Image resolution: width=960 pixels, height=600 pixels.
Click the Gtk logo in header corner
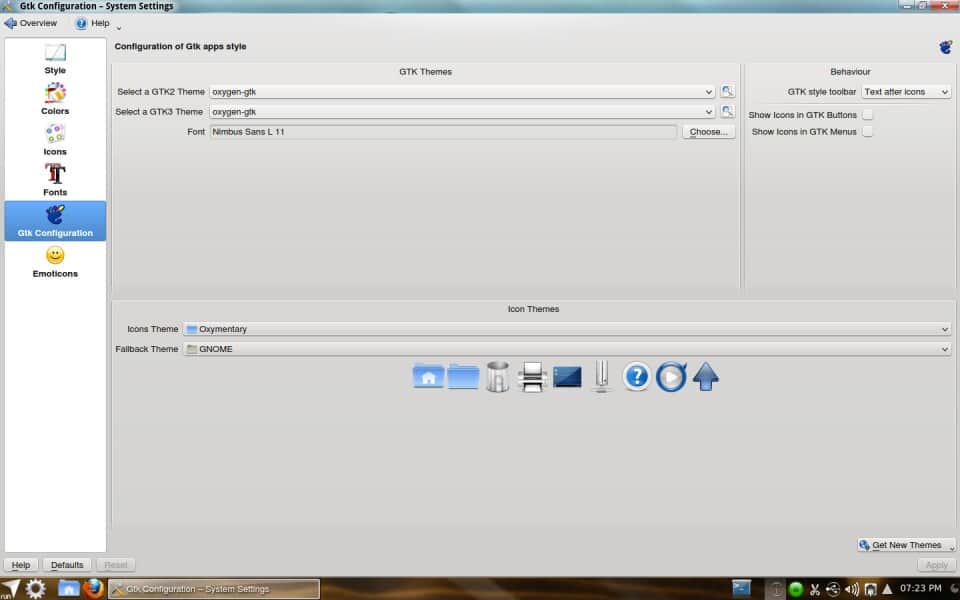[x=945, y=47]
